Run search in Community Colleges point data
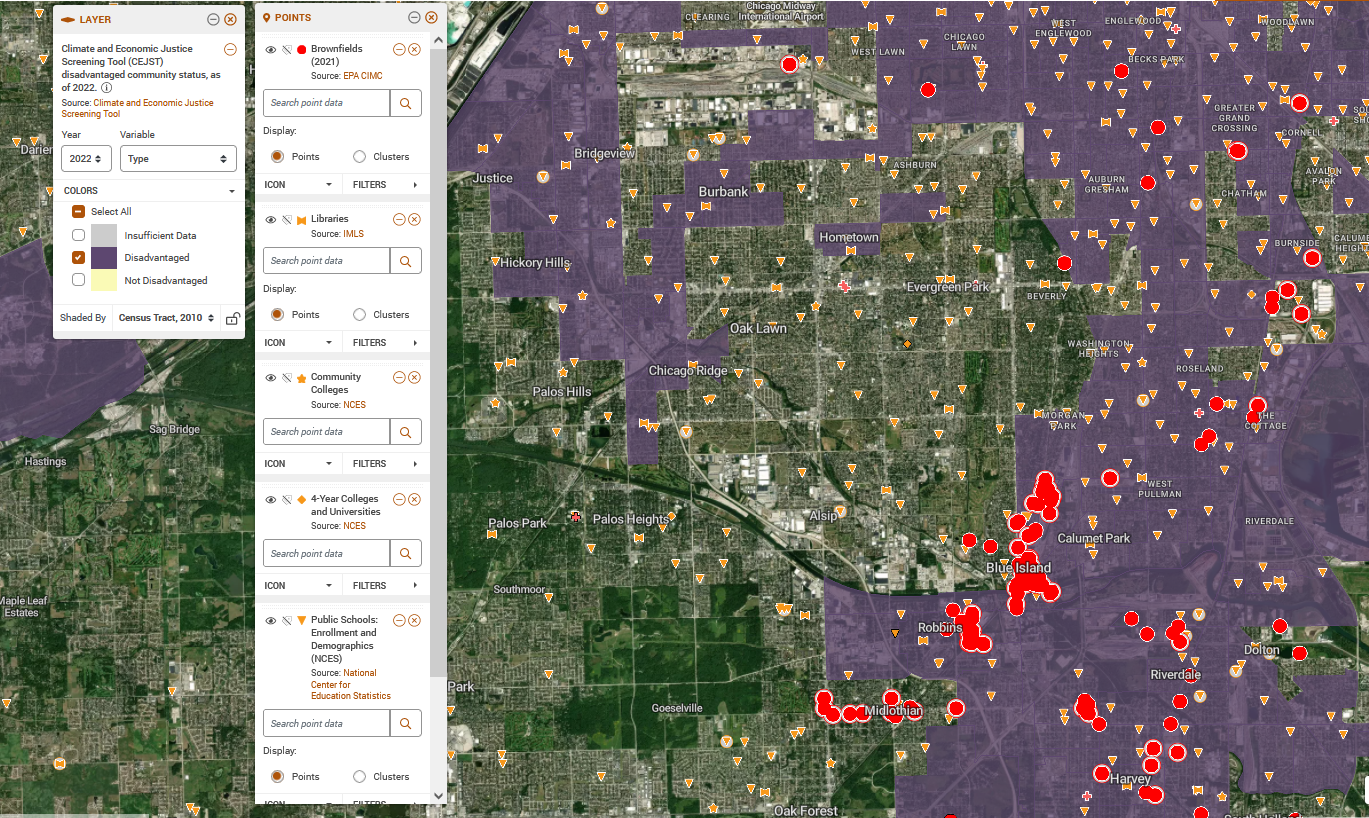This screenshot has height=818, width=1369. pos(406,432)
